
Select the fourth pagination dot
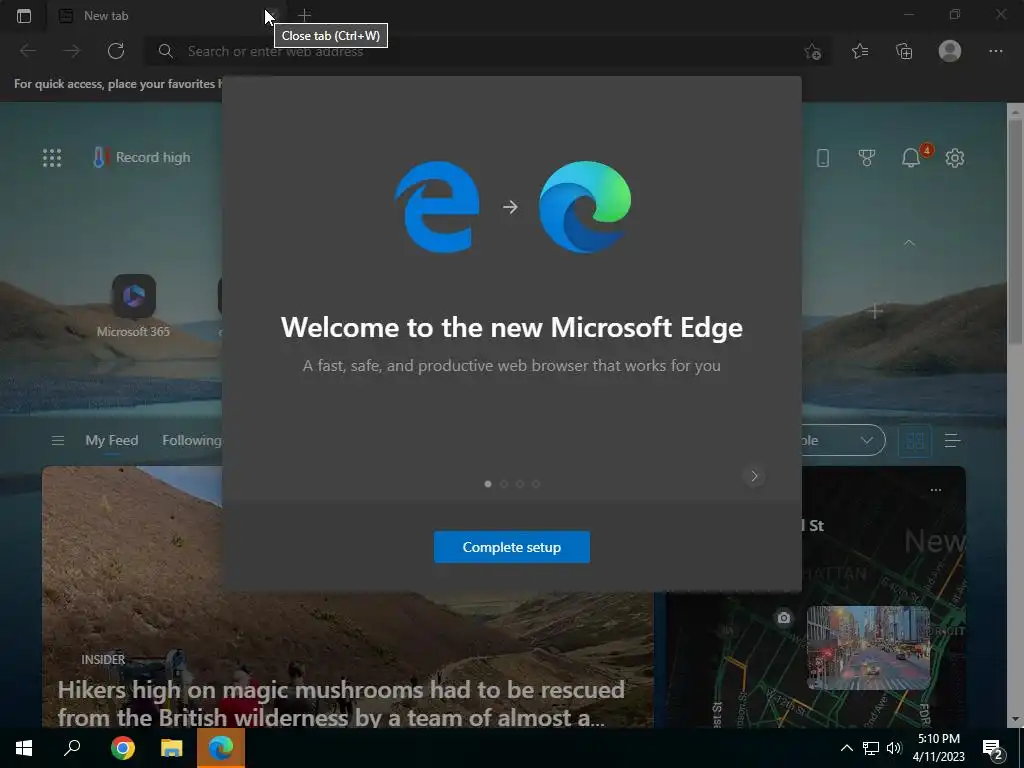coord(536,484)
